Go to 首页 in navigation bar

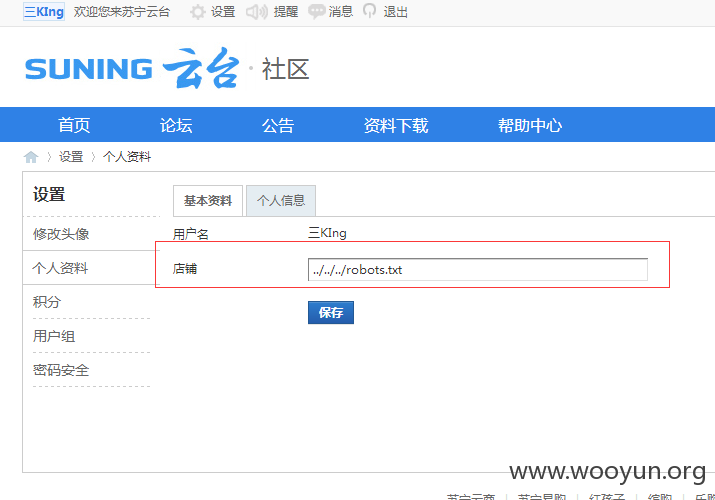point(74,125)
